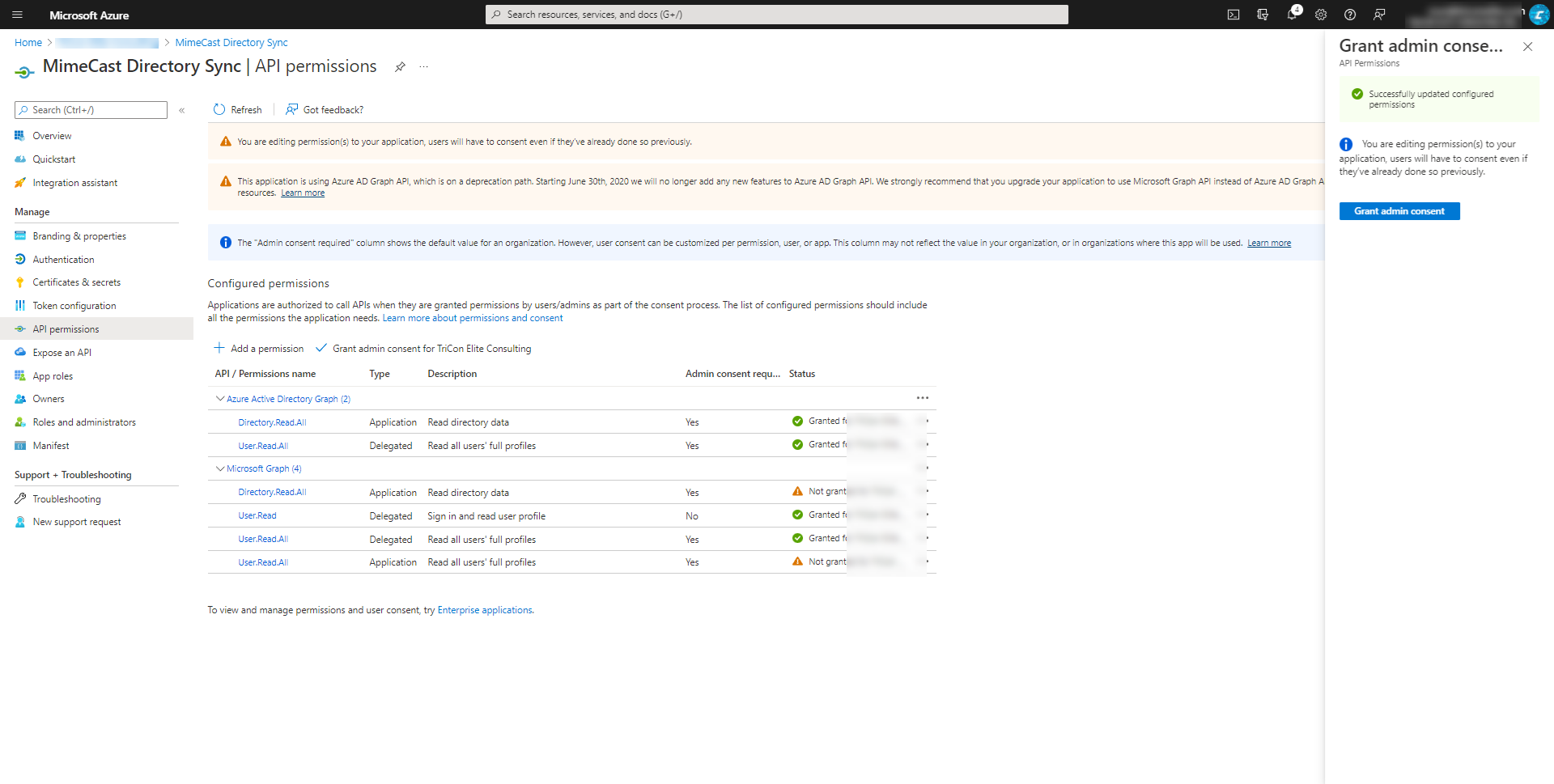Viewport: 1554px width, 784px height.
Task: Collapse the Microsoft Graph (4) group
Action: coord(220,468)
